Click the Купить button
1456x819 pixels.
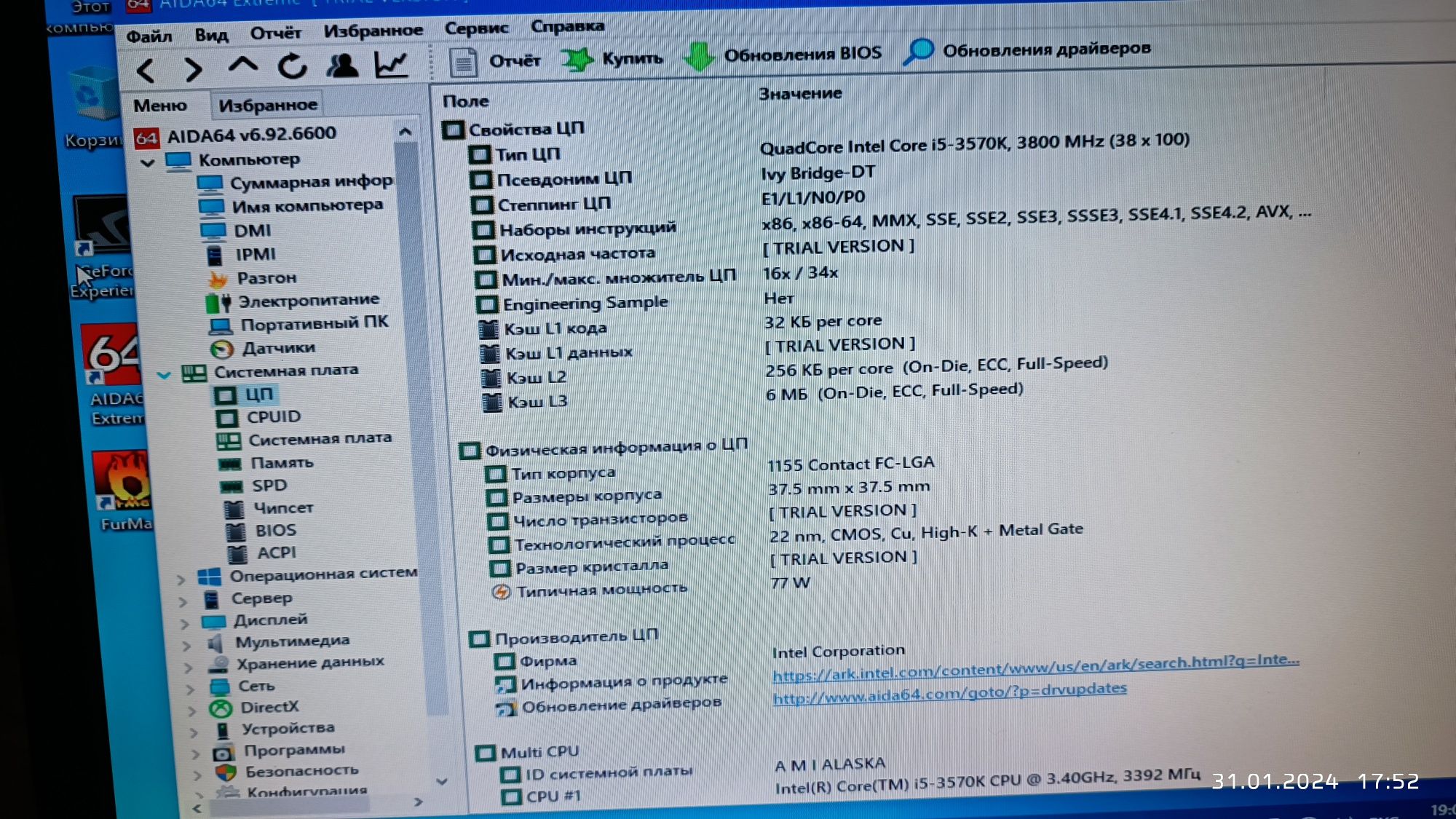tap(613, 58)
